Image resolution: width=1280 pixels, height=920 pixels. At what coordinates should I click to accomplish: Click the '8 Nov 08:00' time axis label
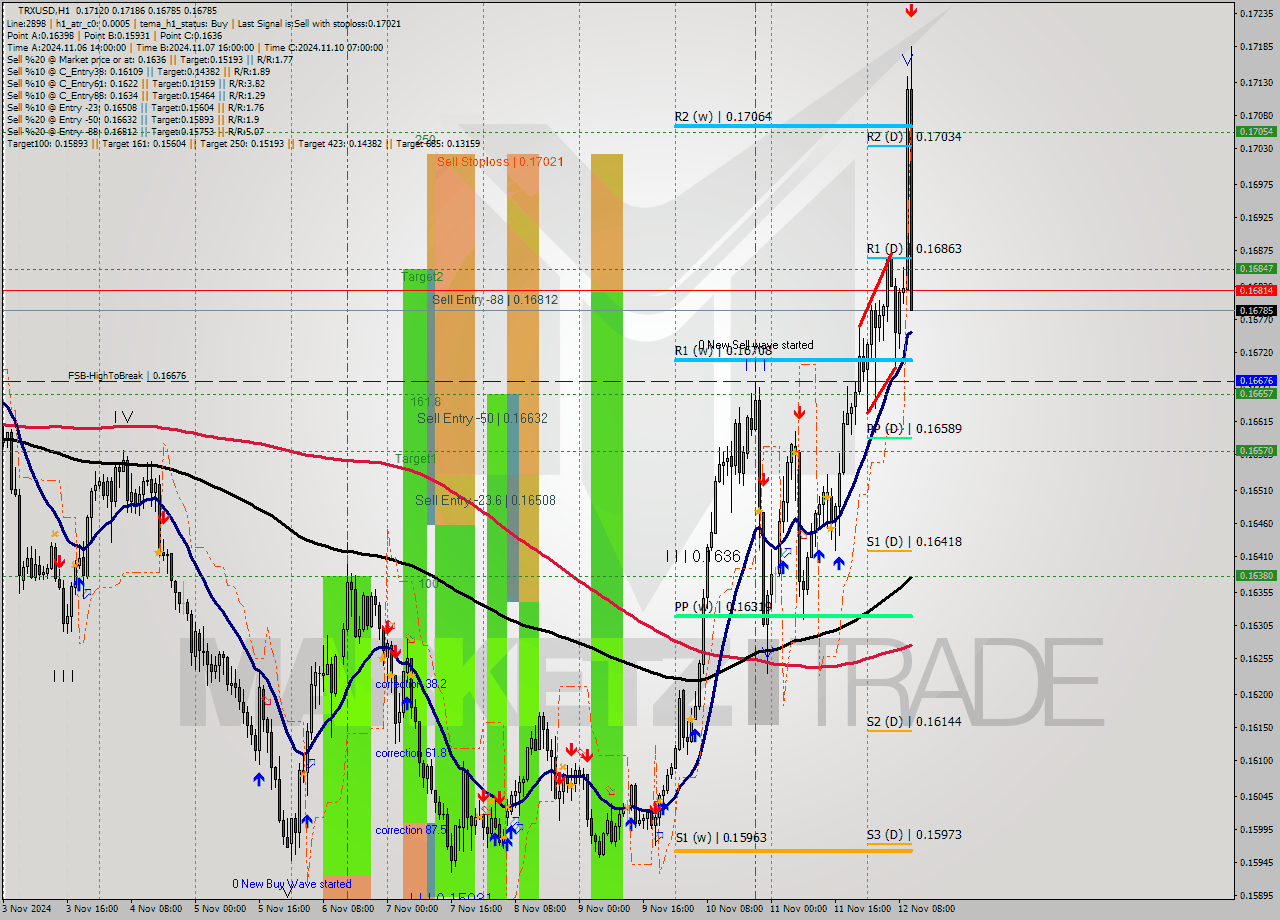(x=539, y=909)
